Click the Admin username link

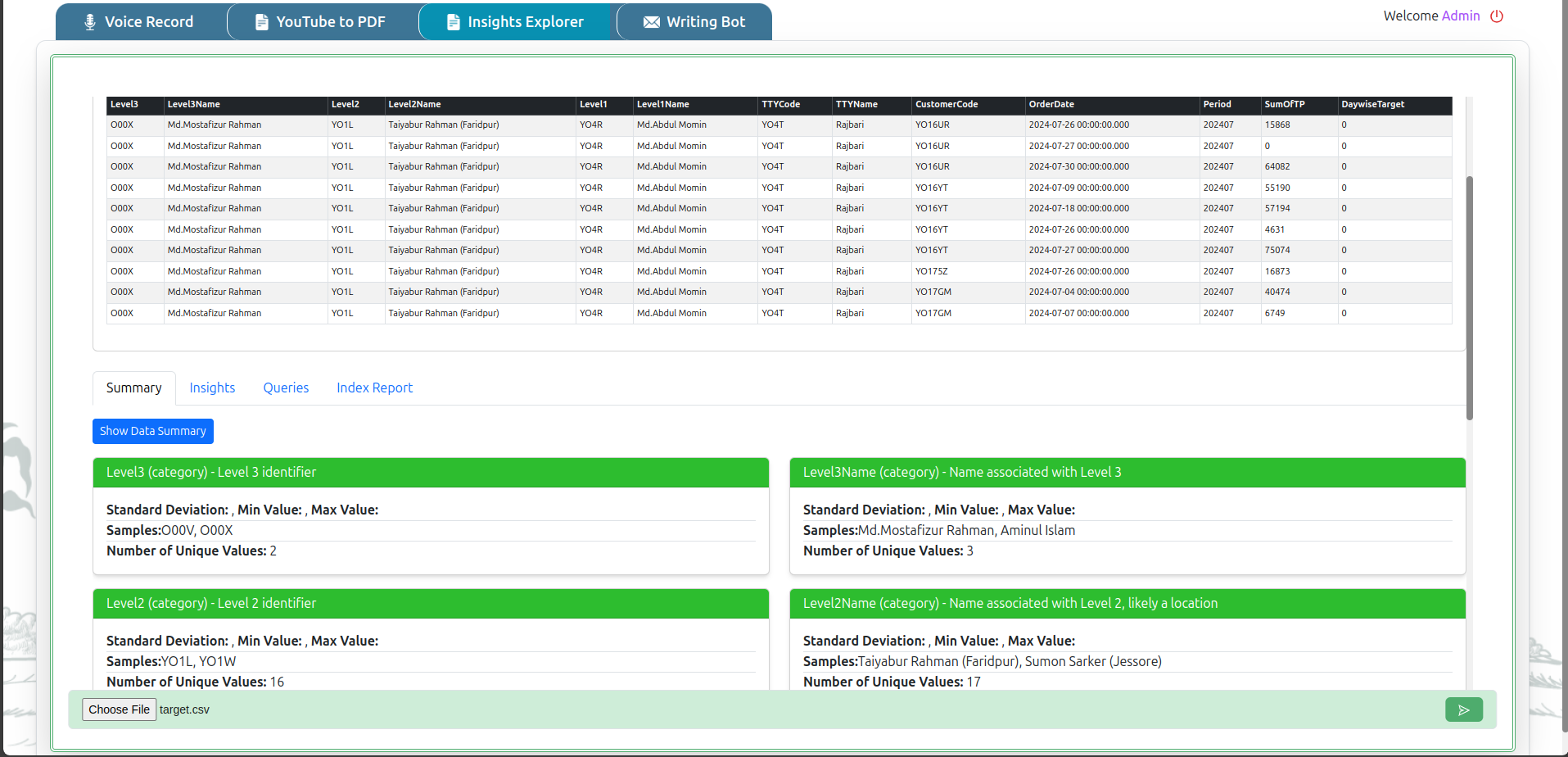pos(1460,16)
